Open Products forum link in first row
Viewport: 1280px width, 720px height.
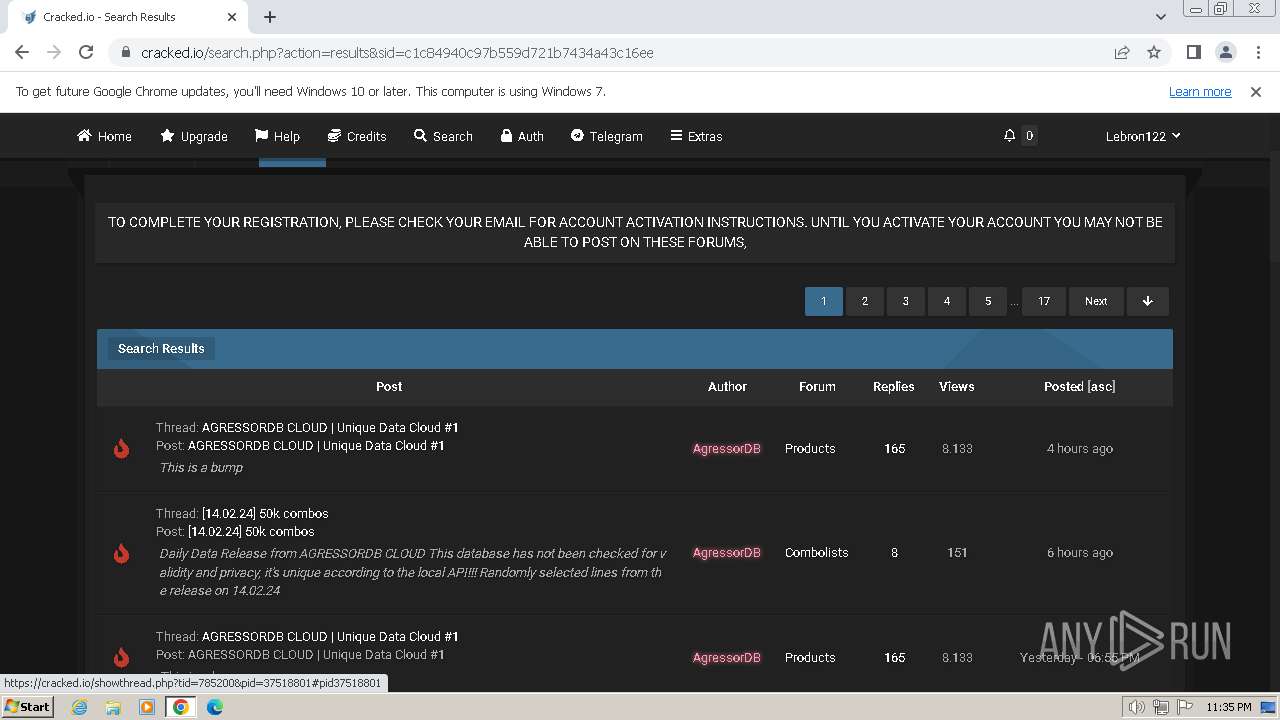coord(810,448)
